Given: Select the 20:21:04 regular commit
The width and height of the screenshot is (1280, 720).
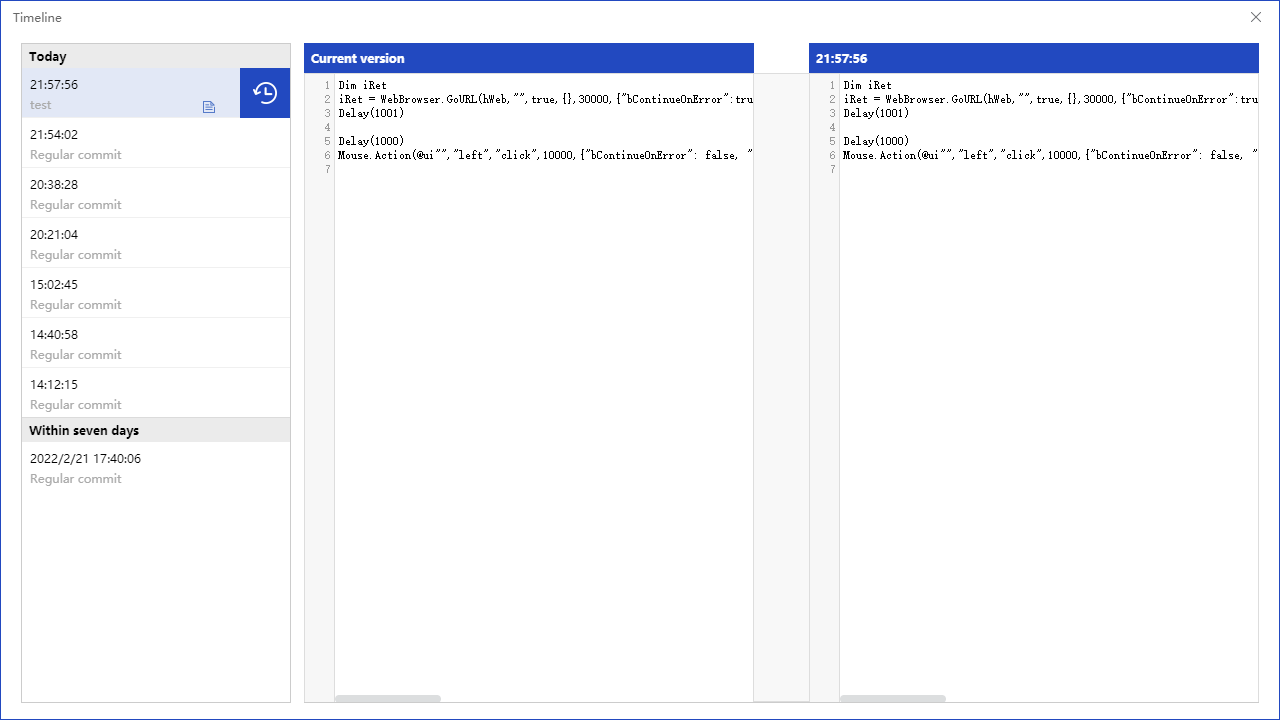Looking at the screenshot, I should 156,243.
